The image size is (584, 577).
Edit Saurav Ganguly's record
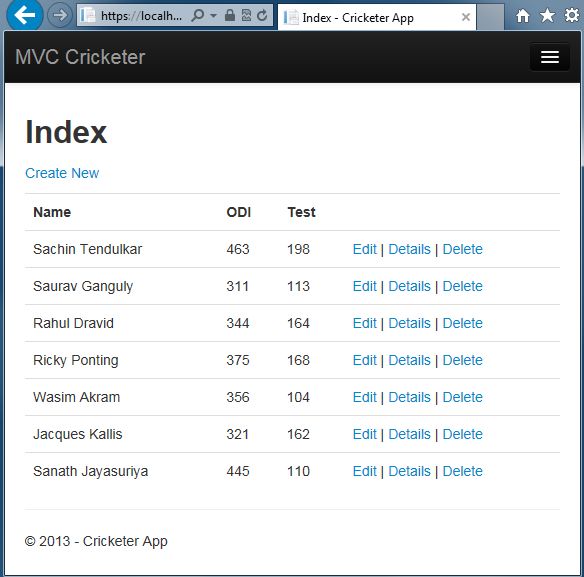pos(365,286)
